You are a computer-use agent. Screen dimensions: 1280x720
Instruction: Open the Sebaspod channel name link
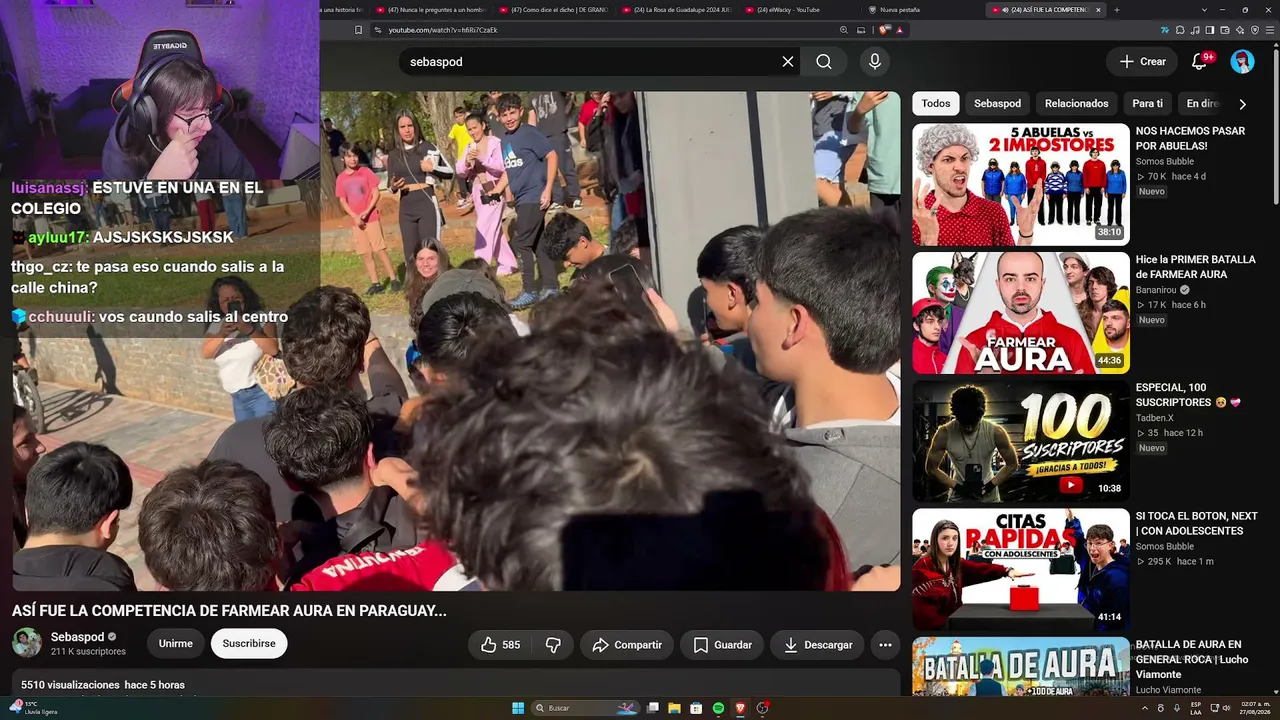pyautogui.click(x=78, y=637)
